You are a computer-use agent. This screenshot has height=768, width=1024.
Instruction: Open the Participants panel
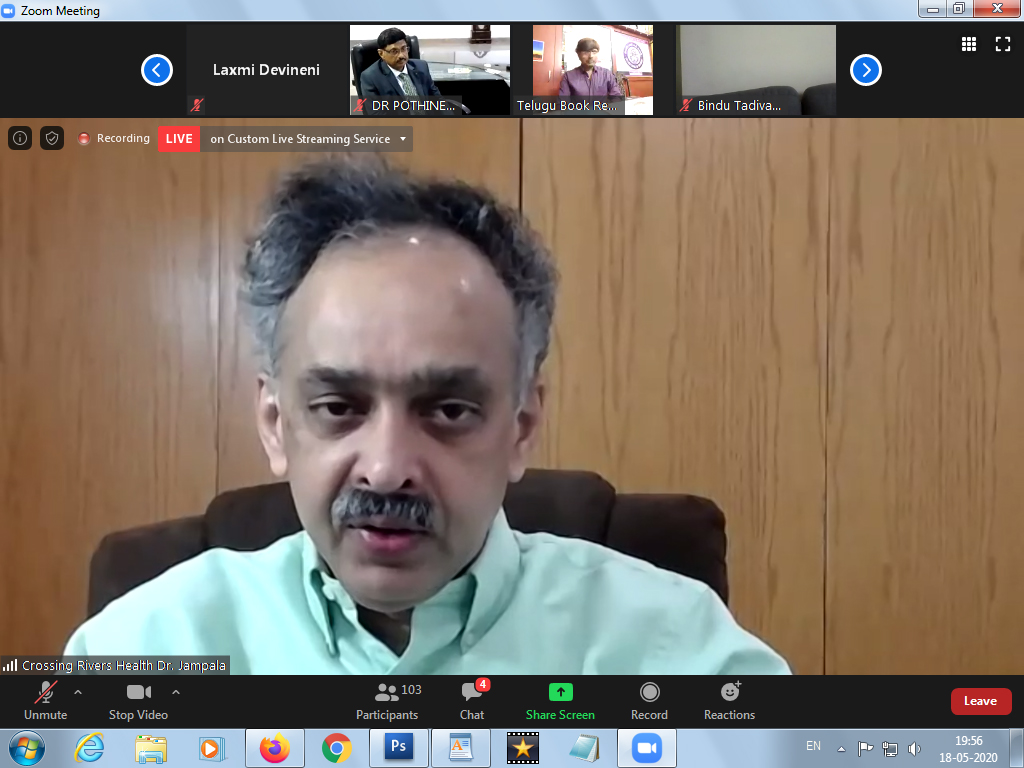[x=387, y=700]
